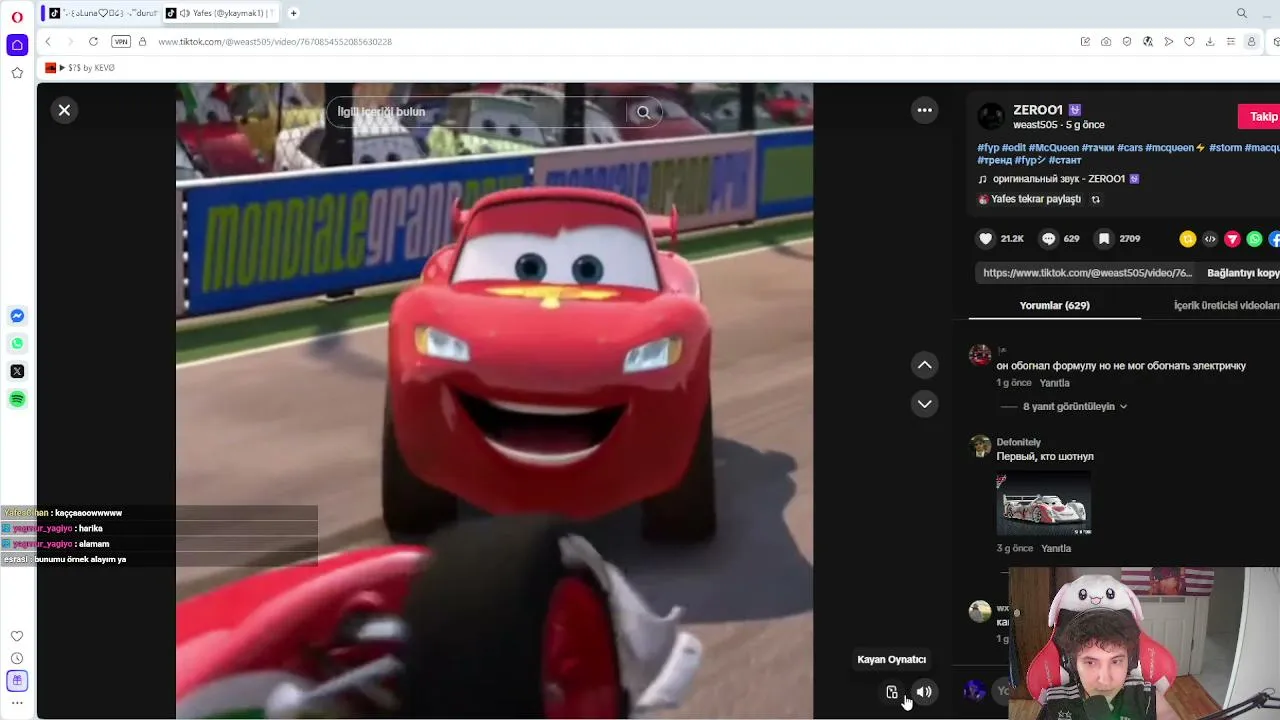Open X (Twitter) in the Opera sidebar
Viewport: 1280px width, 720px height.
pyautogui.click(x=17, y=371)
